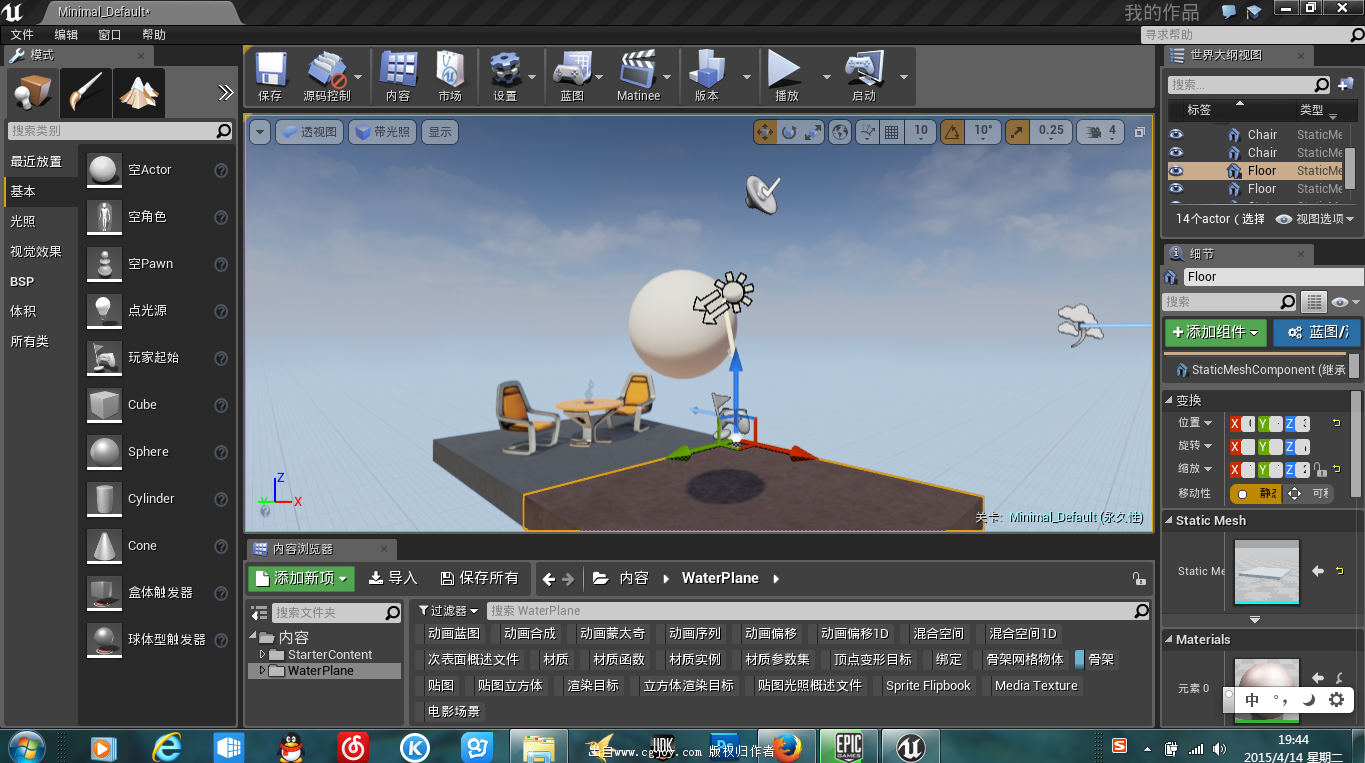Open the 窗口 window menu
The height and width of the screenshot is (763, 1365).
coord(110,35)
